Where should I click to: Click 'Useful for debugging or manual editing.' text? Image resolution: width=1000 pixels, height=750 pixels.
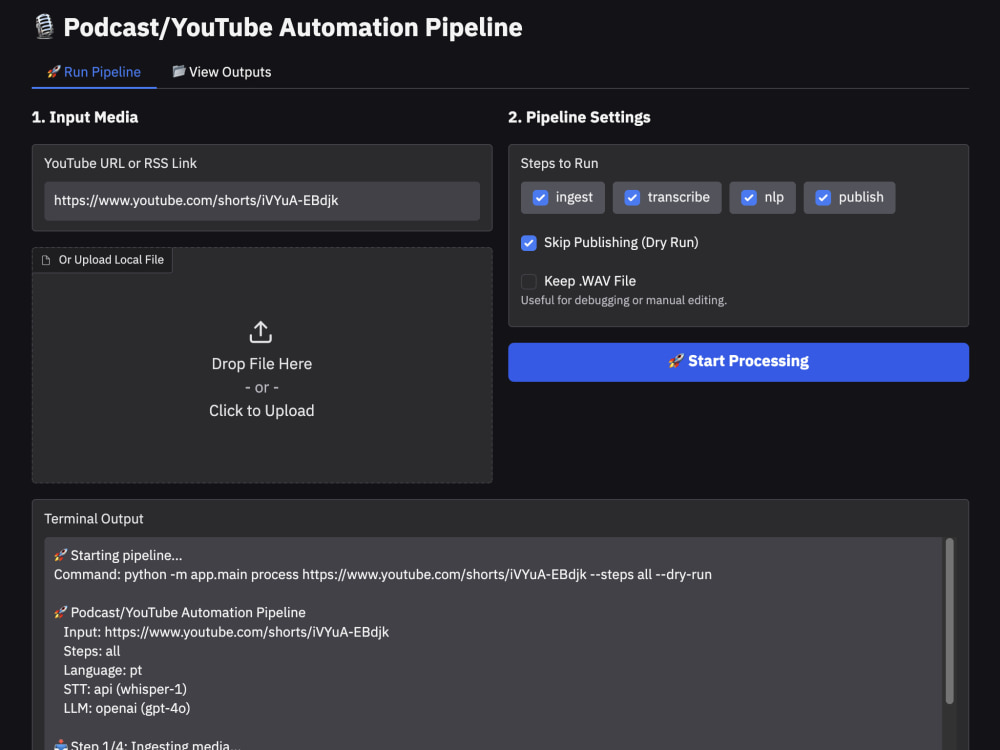point(624,300)
